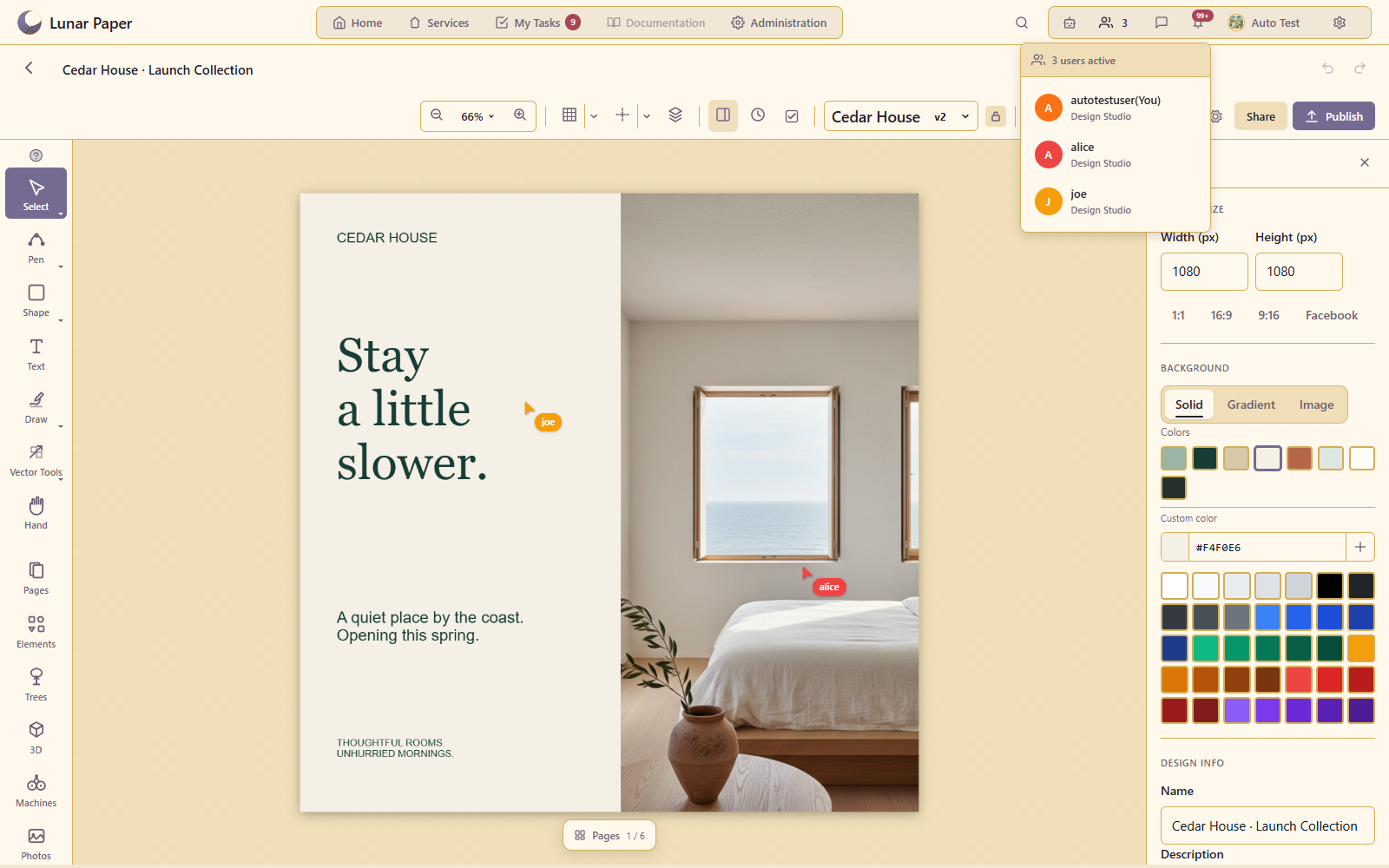Viewport: 1389px width, 868px height.
Task: Set the 16:9 aspect ratio
Action: click(x=1221, y=315)
